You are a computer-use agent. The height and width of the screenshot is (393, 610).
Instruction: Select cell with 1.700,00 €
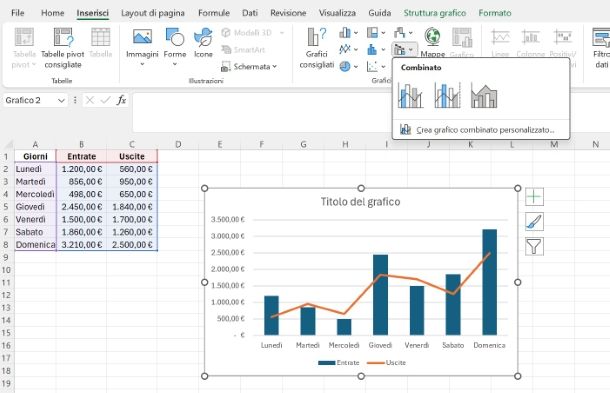click(132, 219)
